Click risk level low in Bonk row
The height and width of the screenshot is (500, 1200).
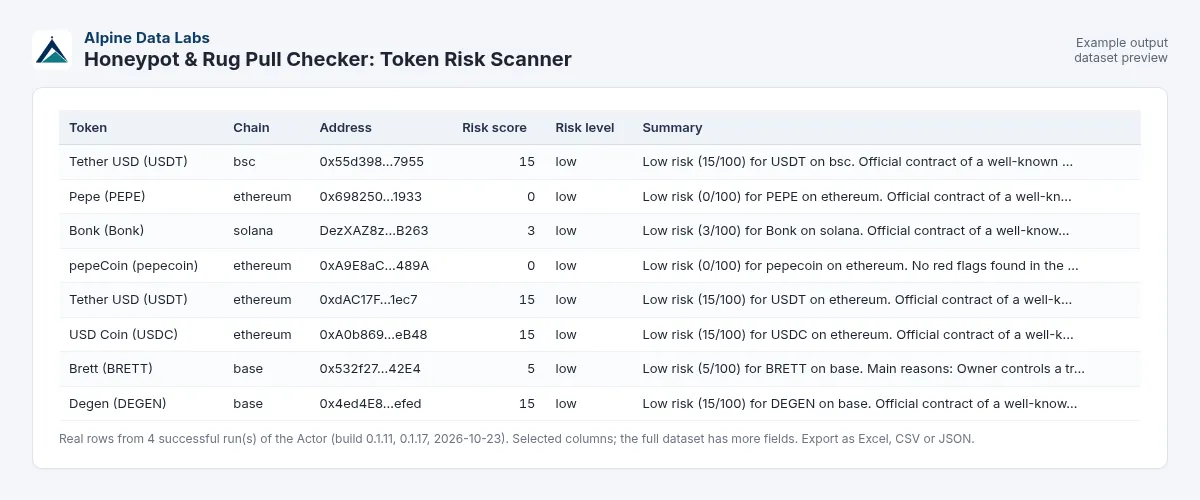coord(566,231)
